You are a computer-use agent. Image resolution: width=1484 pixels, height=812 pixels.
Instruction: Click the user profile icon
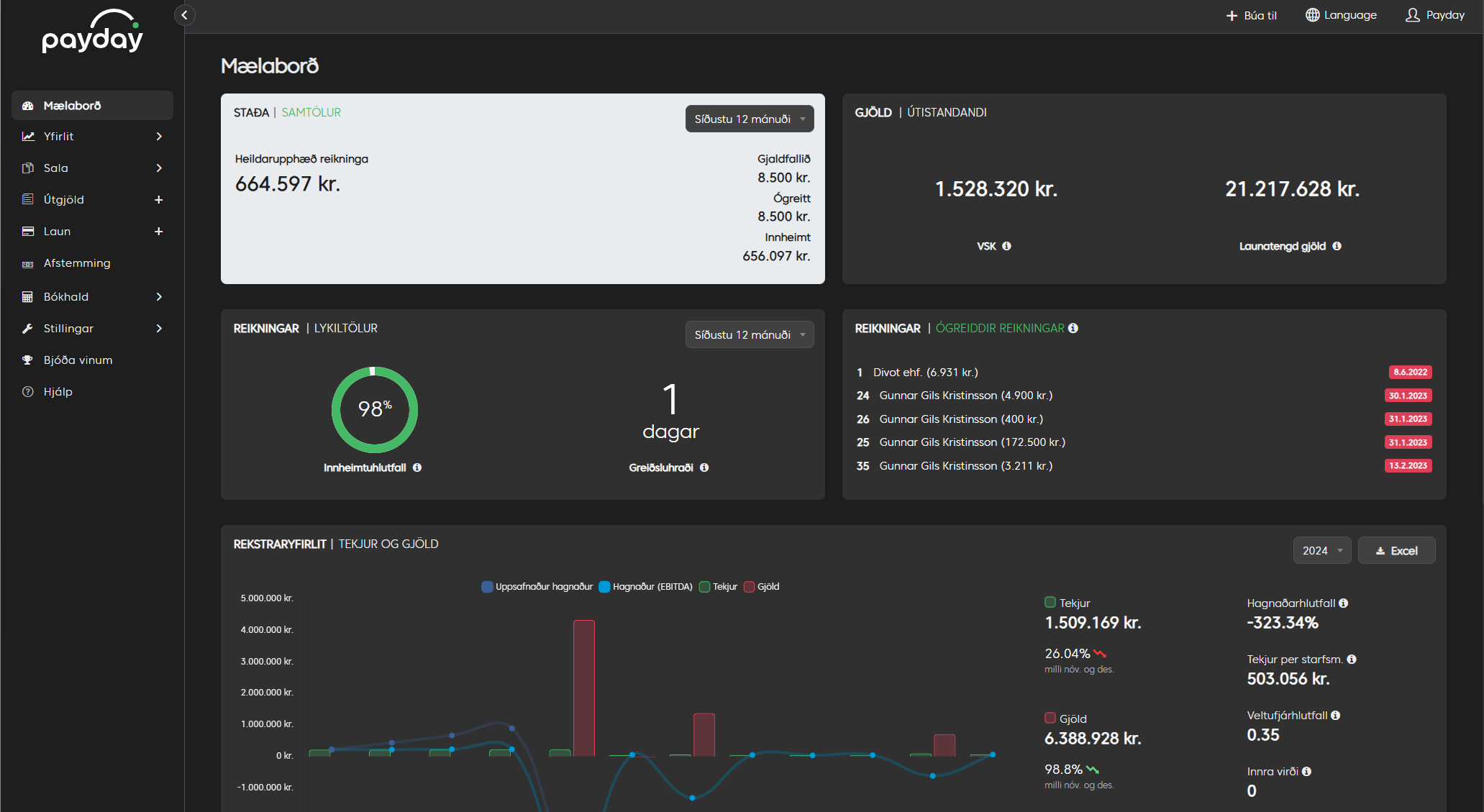point(1413,15)
